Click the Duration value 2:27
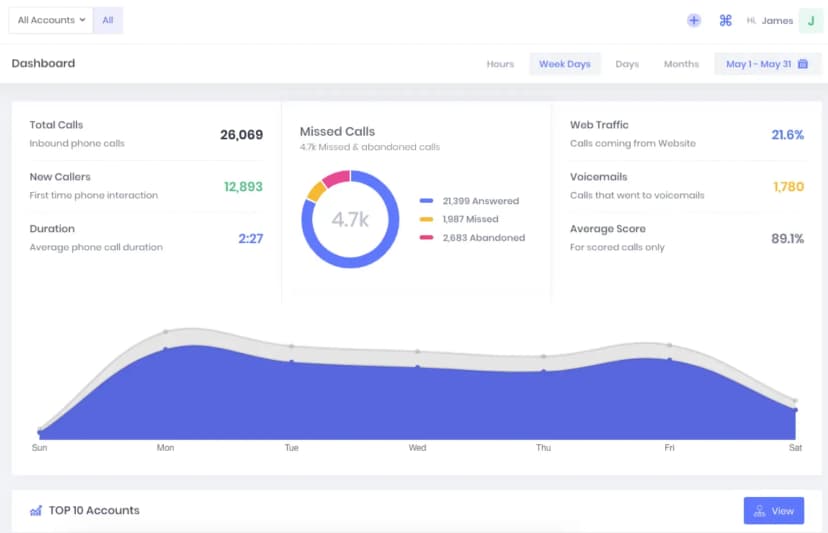The image size is (828, 533). pos(250,239)
